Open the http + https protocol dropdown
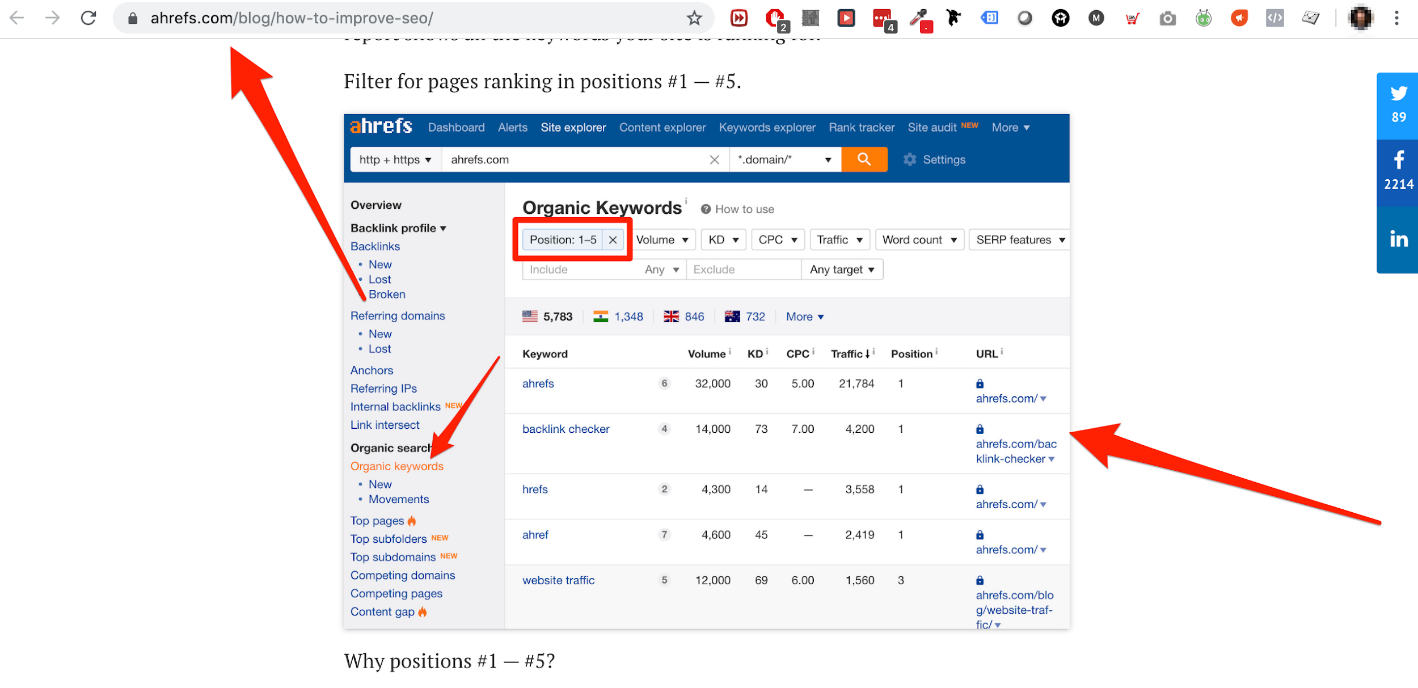1418x688 pixels. click(x=396, y=160)
